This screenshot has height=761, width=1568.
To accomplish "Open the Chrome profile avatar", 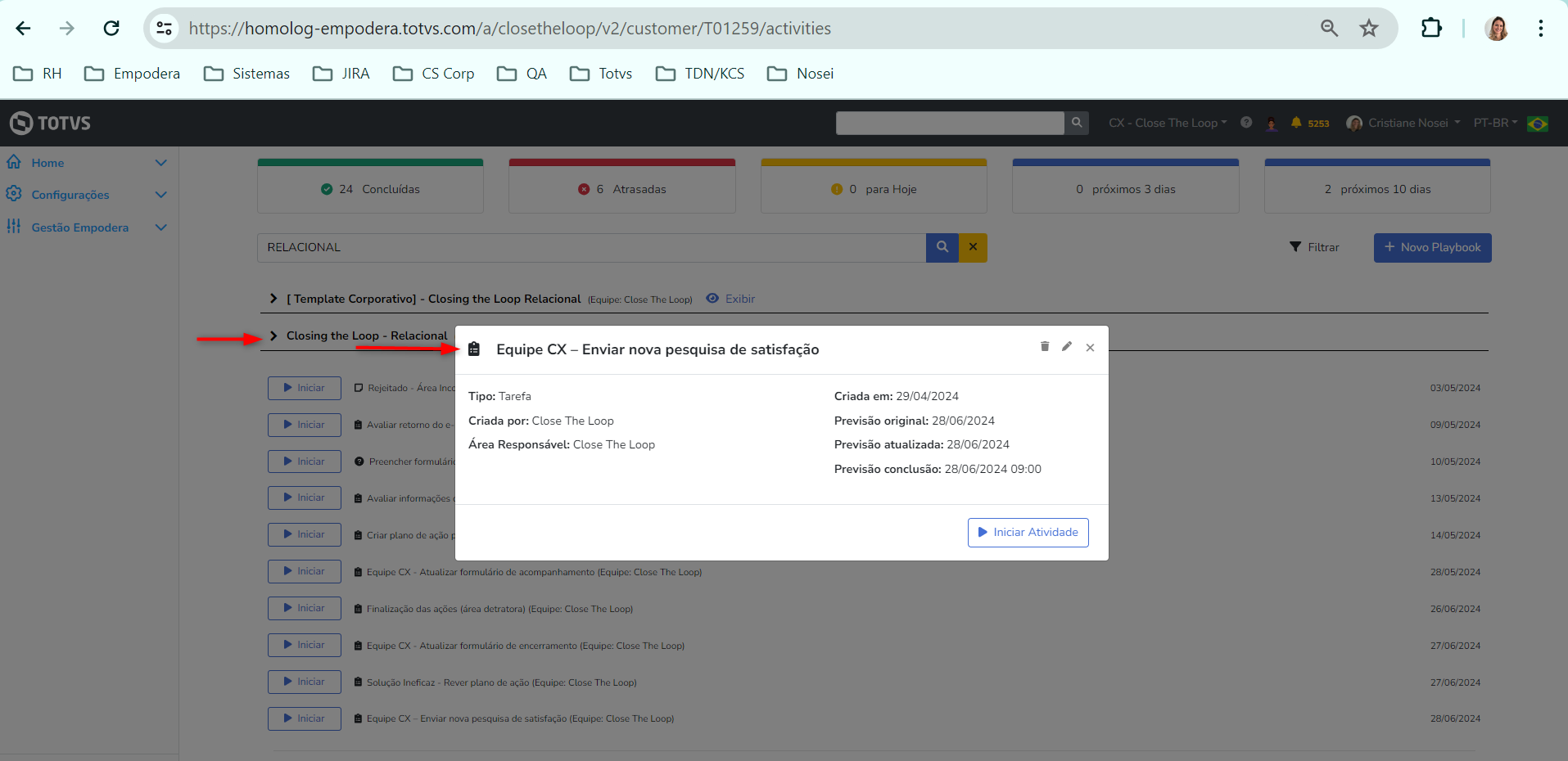I will tap(1497, 29).
